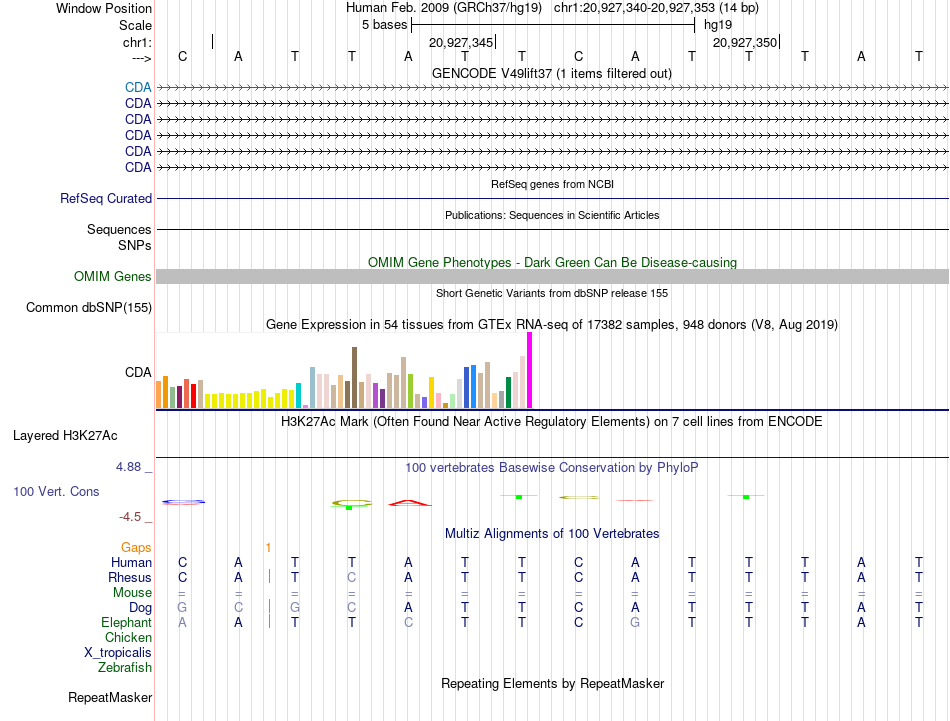Click the '5 bases' scale text
Viewport: 950px width, 721px height.
point(385,25)
